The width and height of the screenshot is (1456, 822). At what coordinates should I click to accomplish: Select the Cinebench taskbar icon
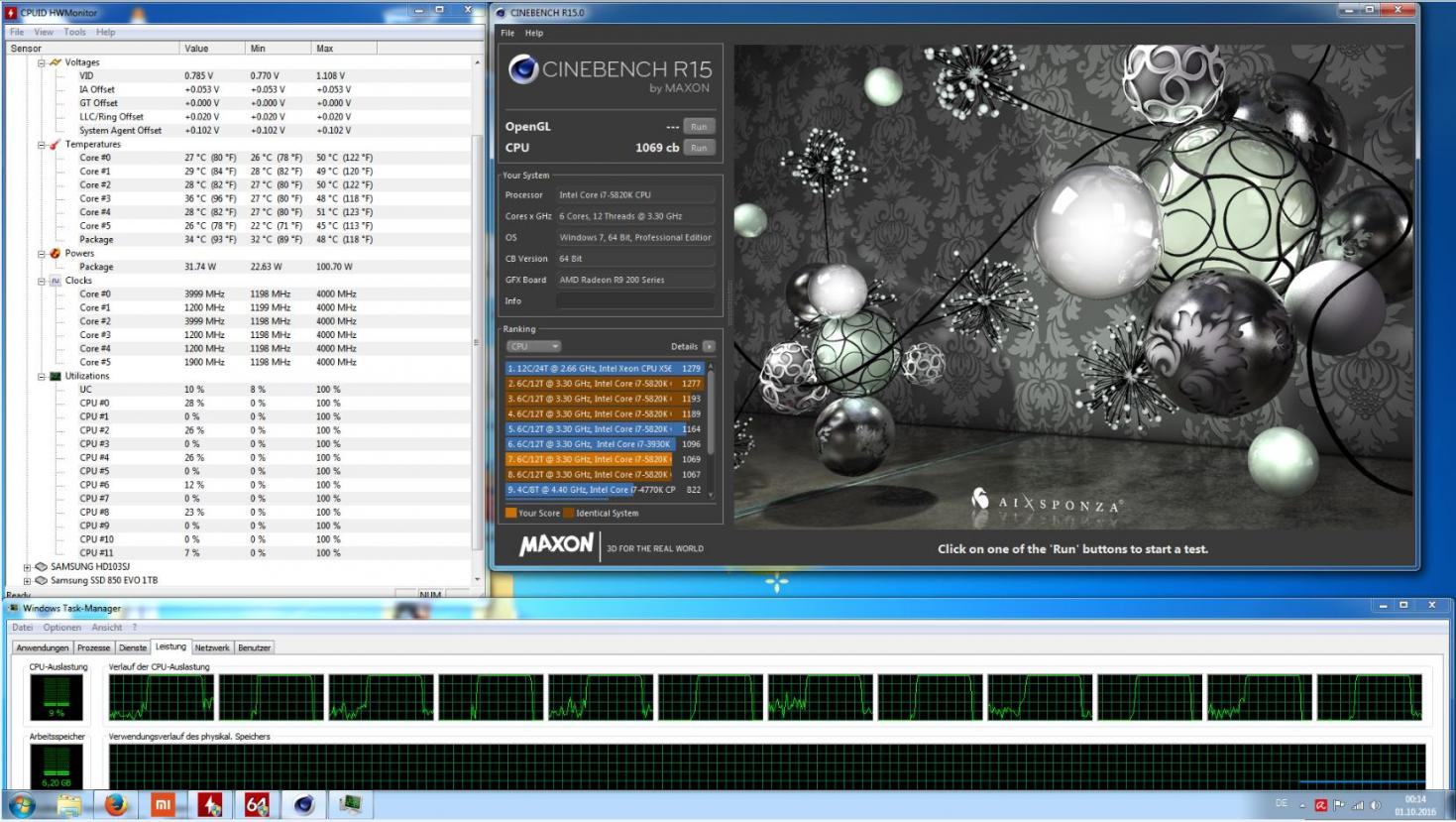[303, 804]
